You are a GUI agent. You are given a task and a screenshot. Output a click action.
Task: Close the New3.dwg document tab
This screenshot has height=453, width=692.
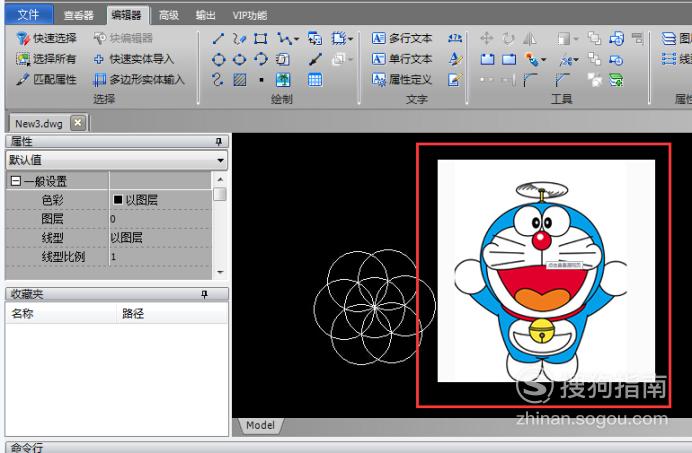point(78,122)
